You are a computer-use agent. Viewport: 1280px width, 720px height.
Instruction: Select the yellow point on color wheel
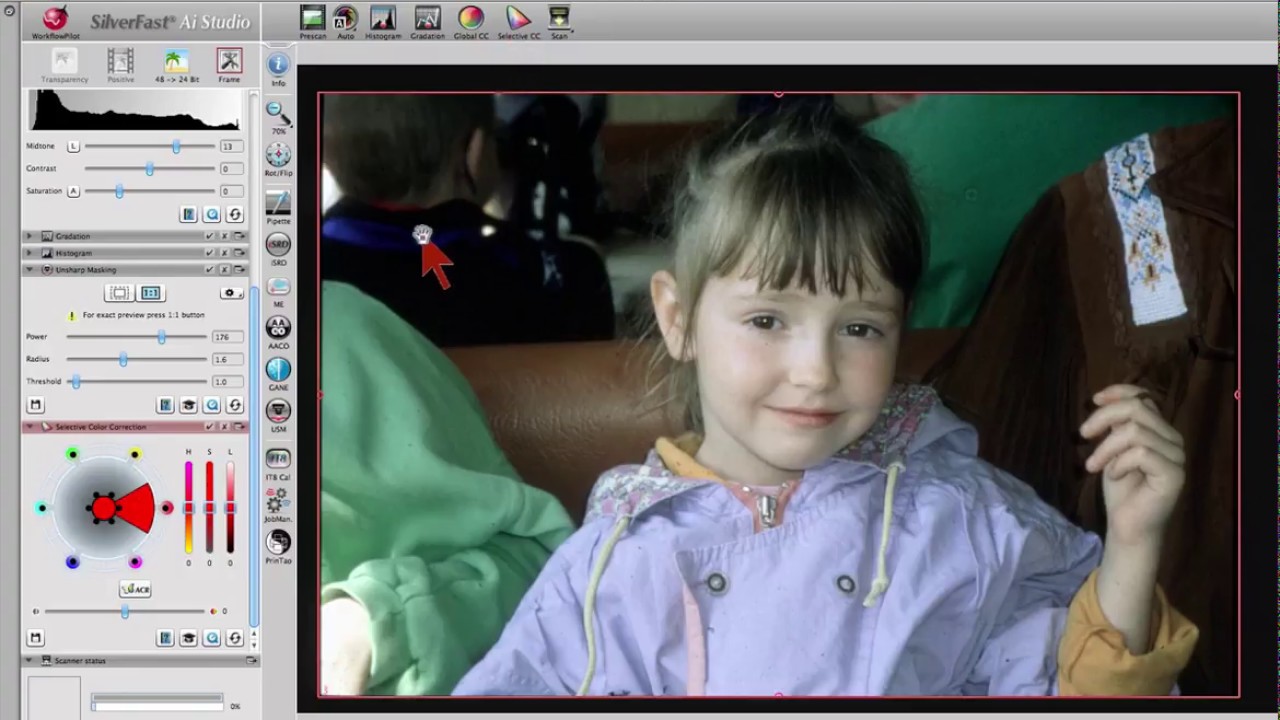click(x=135, y=455)
